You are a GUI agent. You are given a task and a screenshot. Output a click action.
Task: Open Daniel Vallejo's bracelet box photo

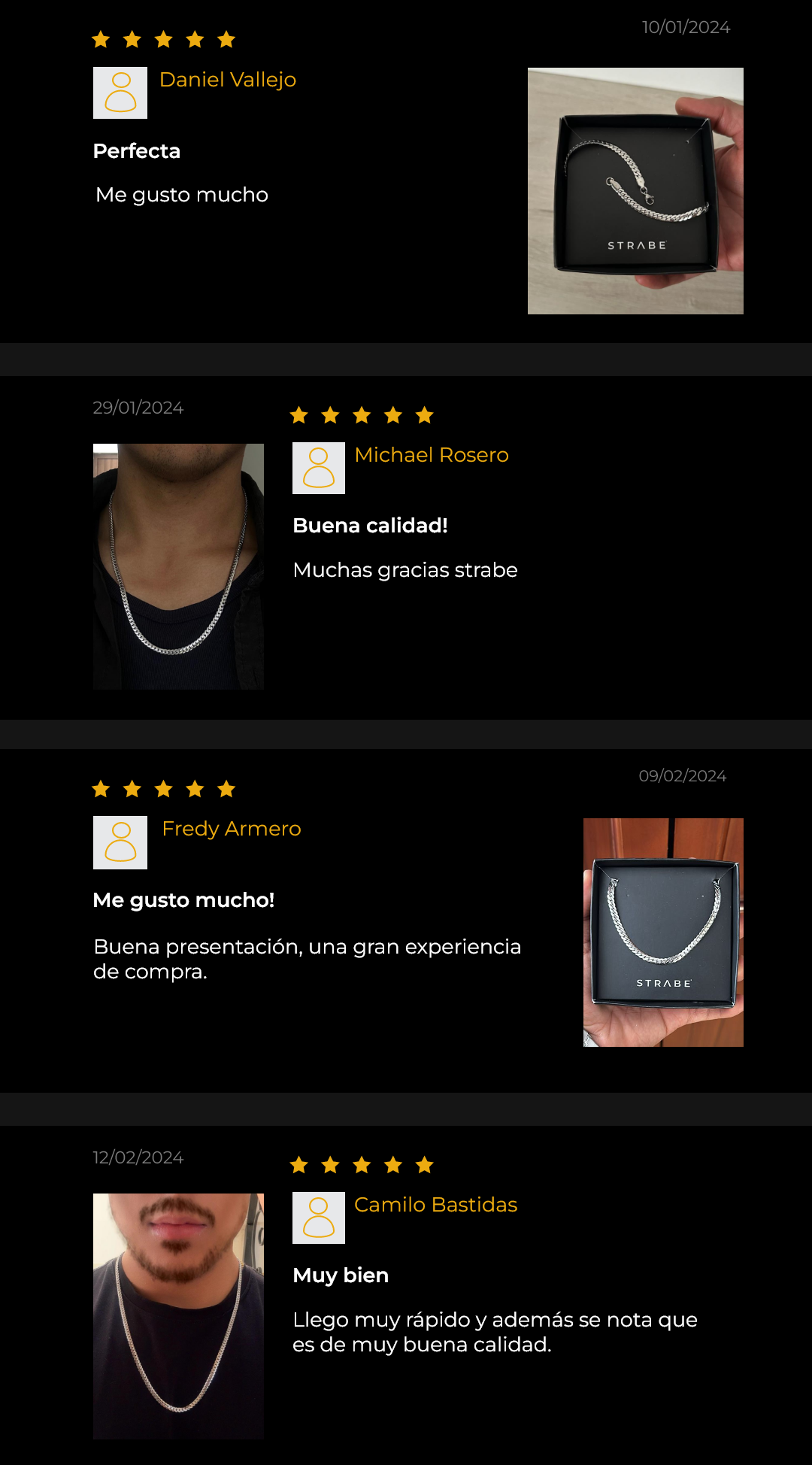pos(635,191)
